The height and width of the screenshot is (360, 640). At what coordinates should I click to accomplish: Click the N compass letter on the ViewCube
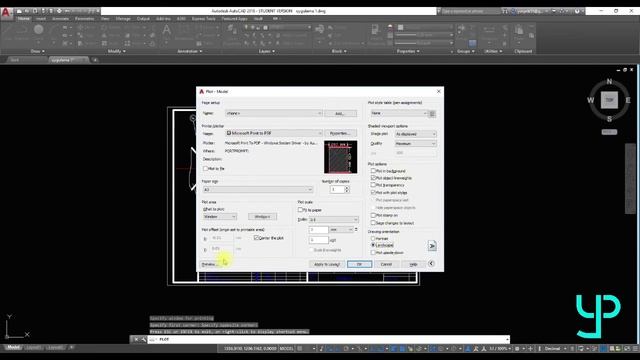pyautogui.click(x=609, y=82)
